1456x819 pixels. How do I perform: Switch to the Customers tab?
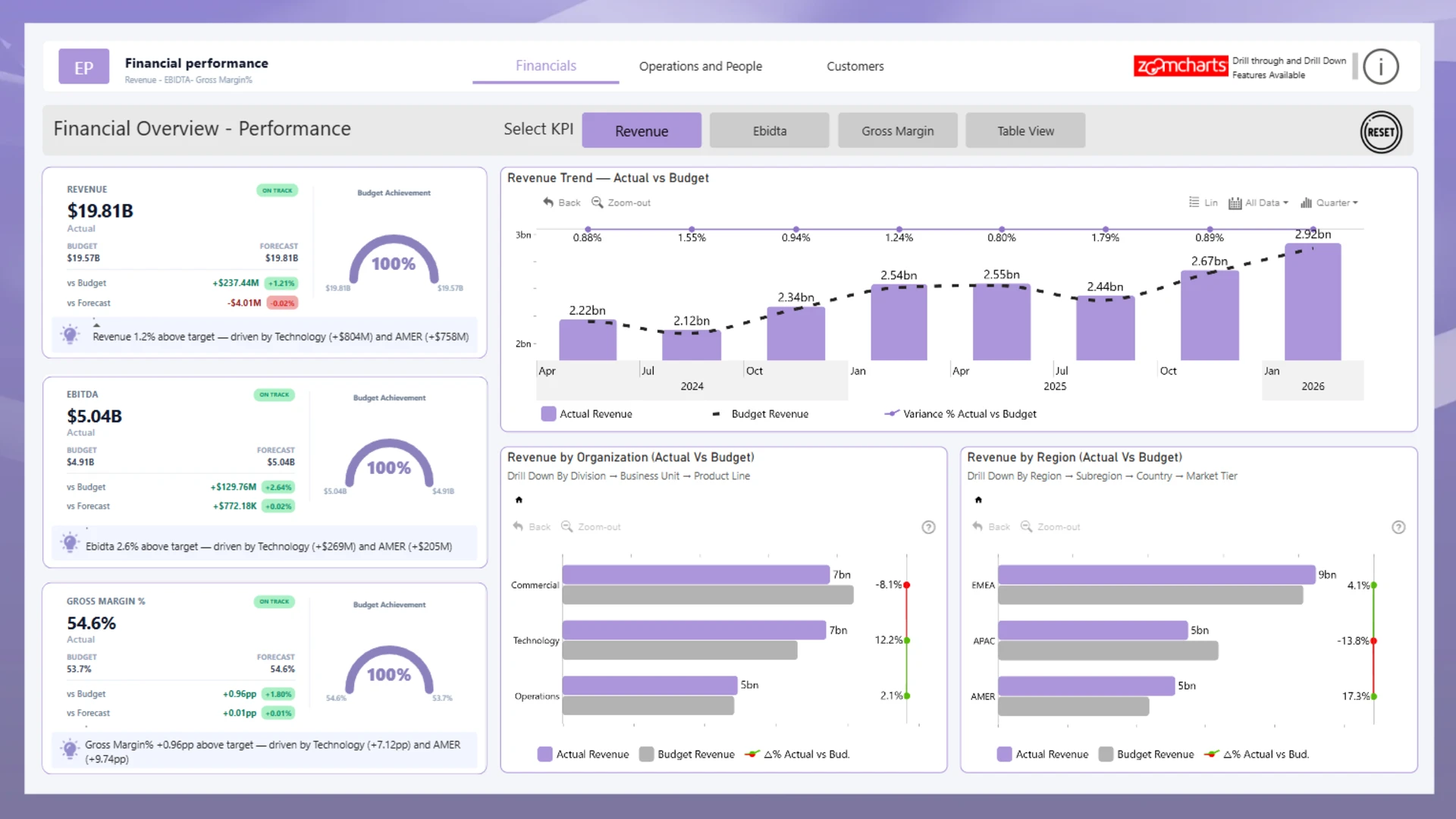point(855,67)
